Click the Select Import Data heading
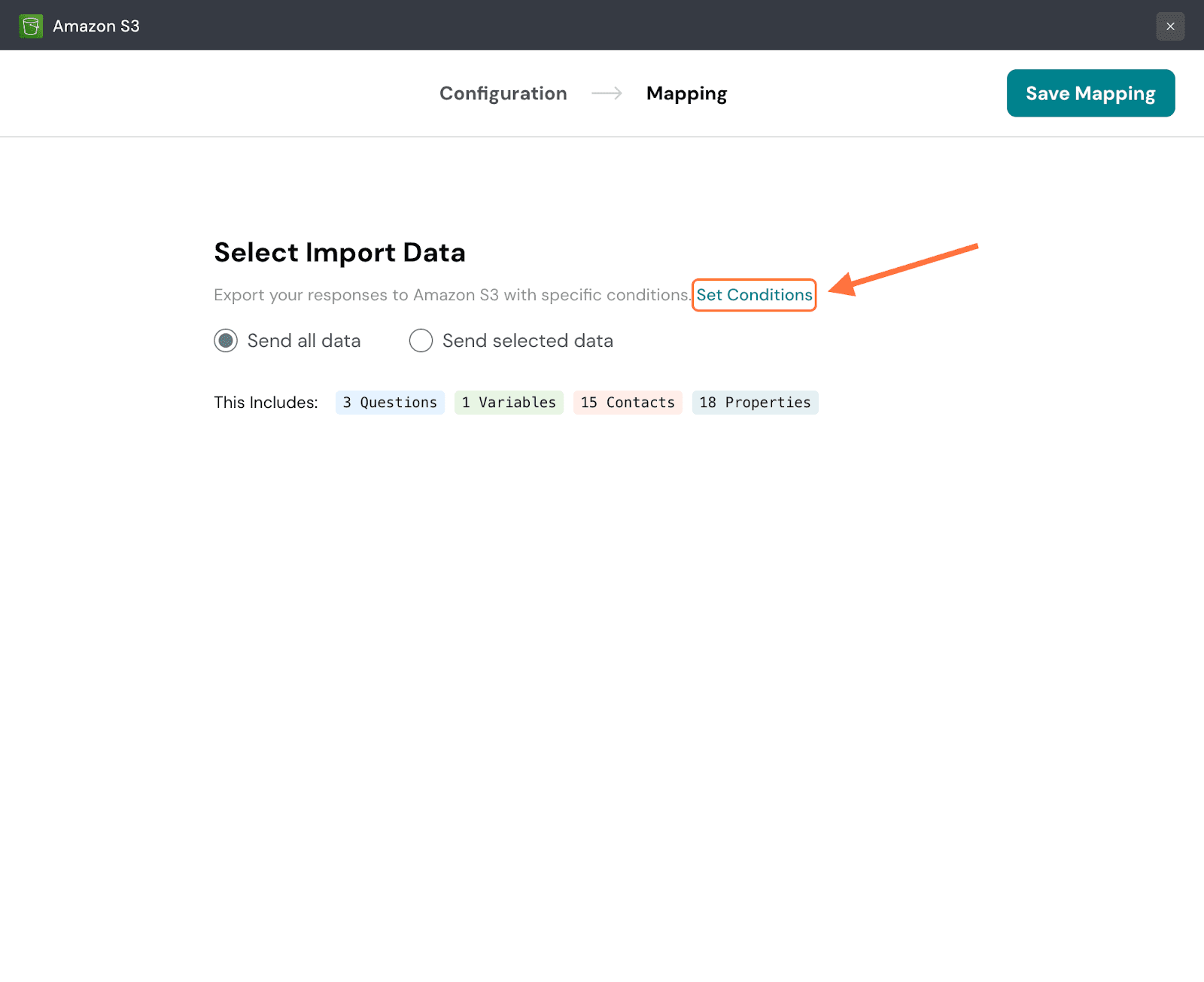The height and width of the screenshot is (982, 1204). 339,253
